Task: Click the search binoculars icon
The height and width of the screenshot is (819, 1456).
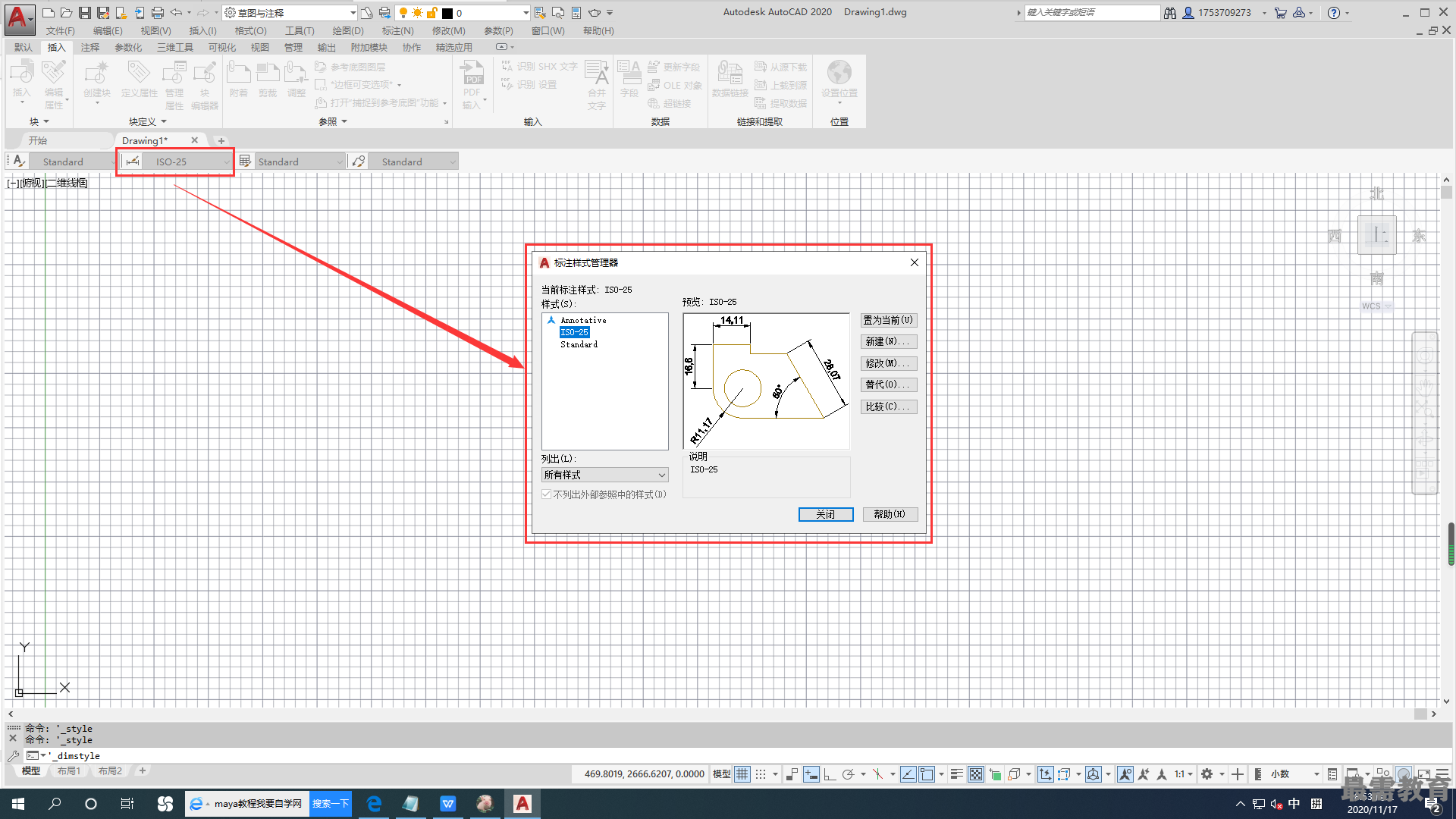Action: pyautogui.click(x=1170, y=13)
